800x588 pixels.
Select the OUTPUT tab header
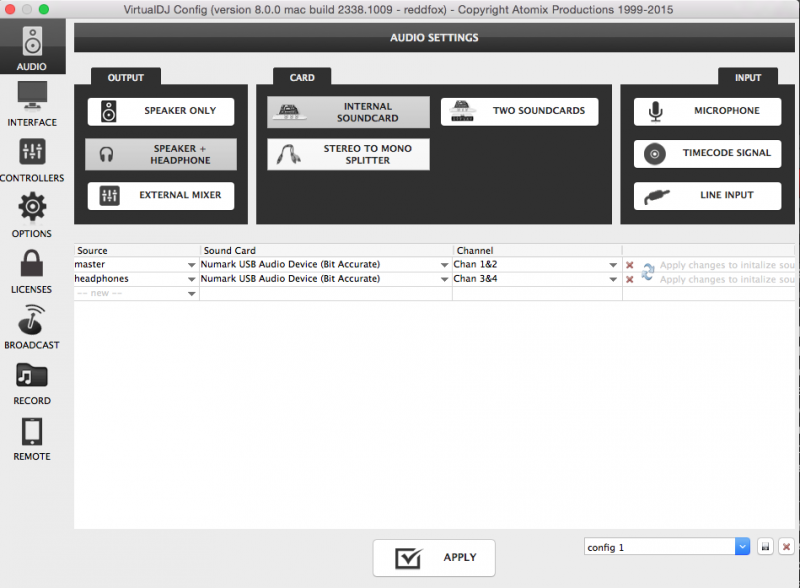pyautogui.click(x=126, y=77)
